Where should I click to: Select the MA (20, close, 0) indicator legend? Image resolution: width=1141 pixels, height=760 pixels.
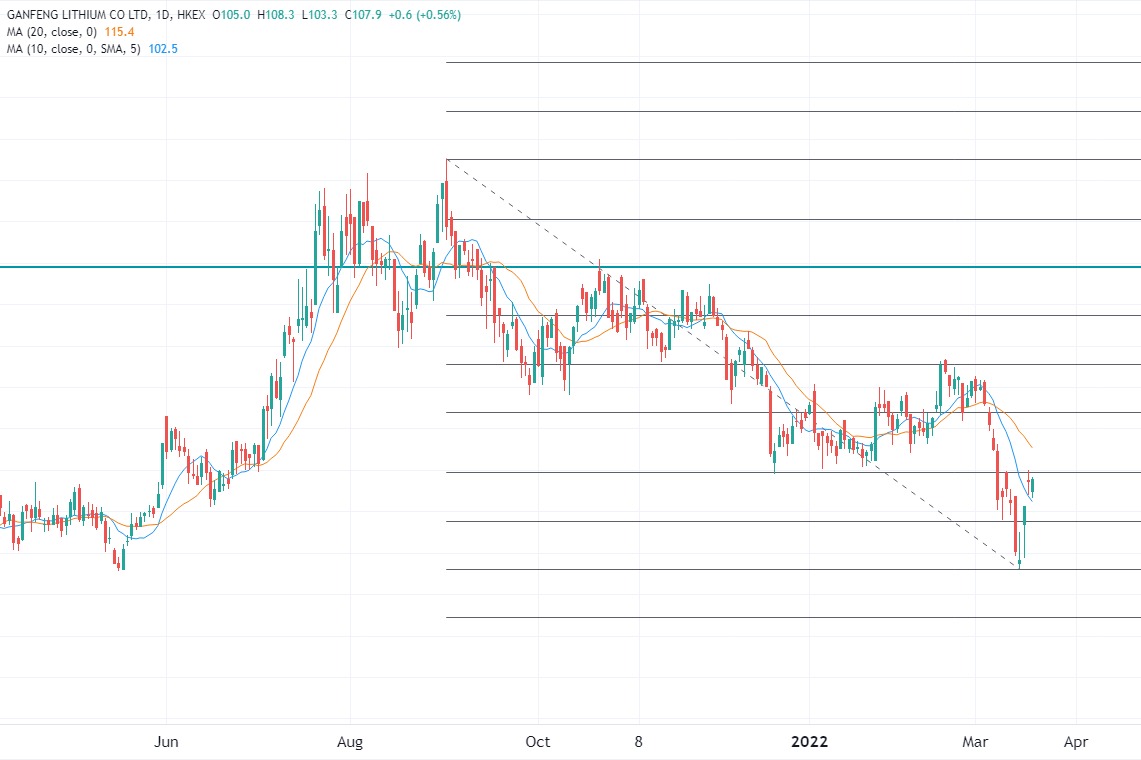(x=50, y=32)
